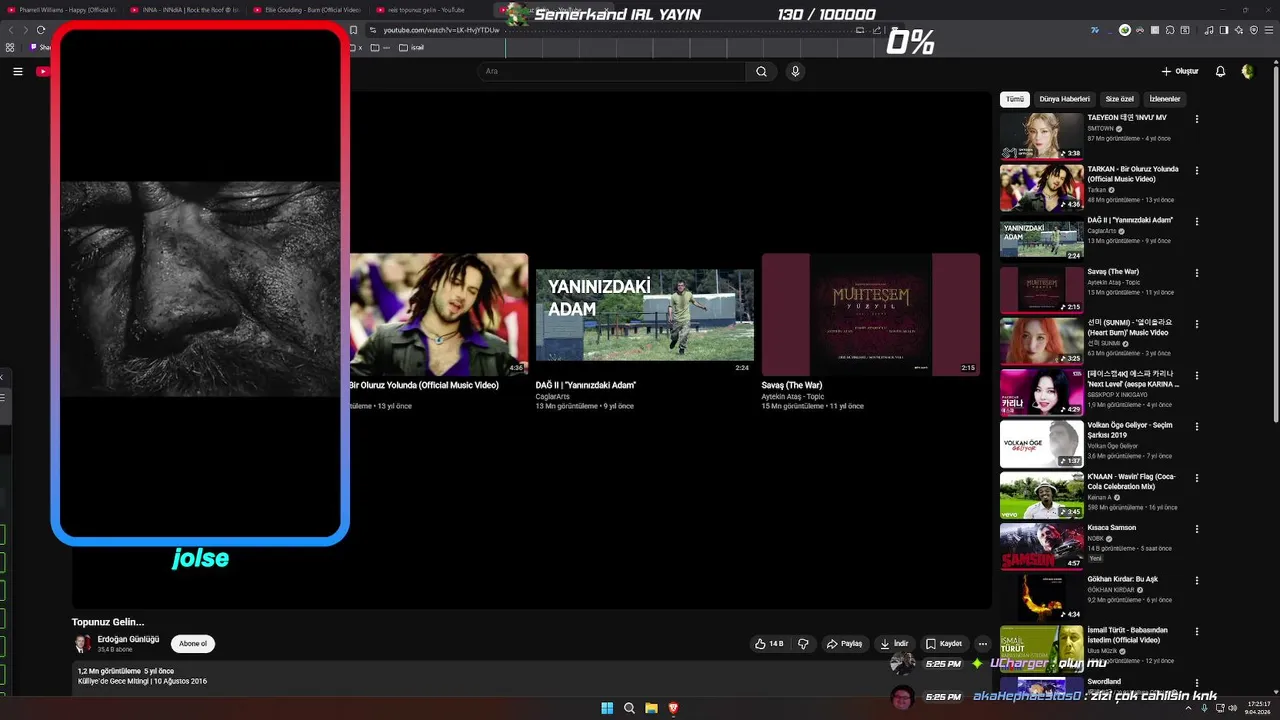This screenshot has width=1280, height=720.
Task: Open YouTube notifications bell
Action: pos(1220,71)
